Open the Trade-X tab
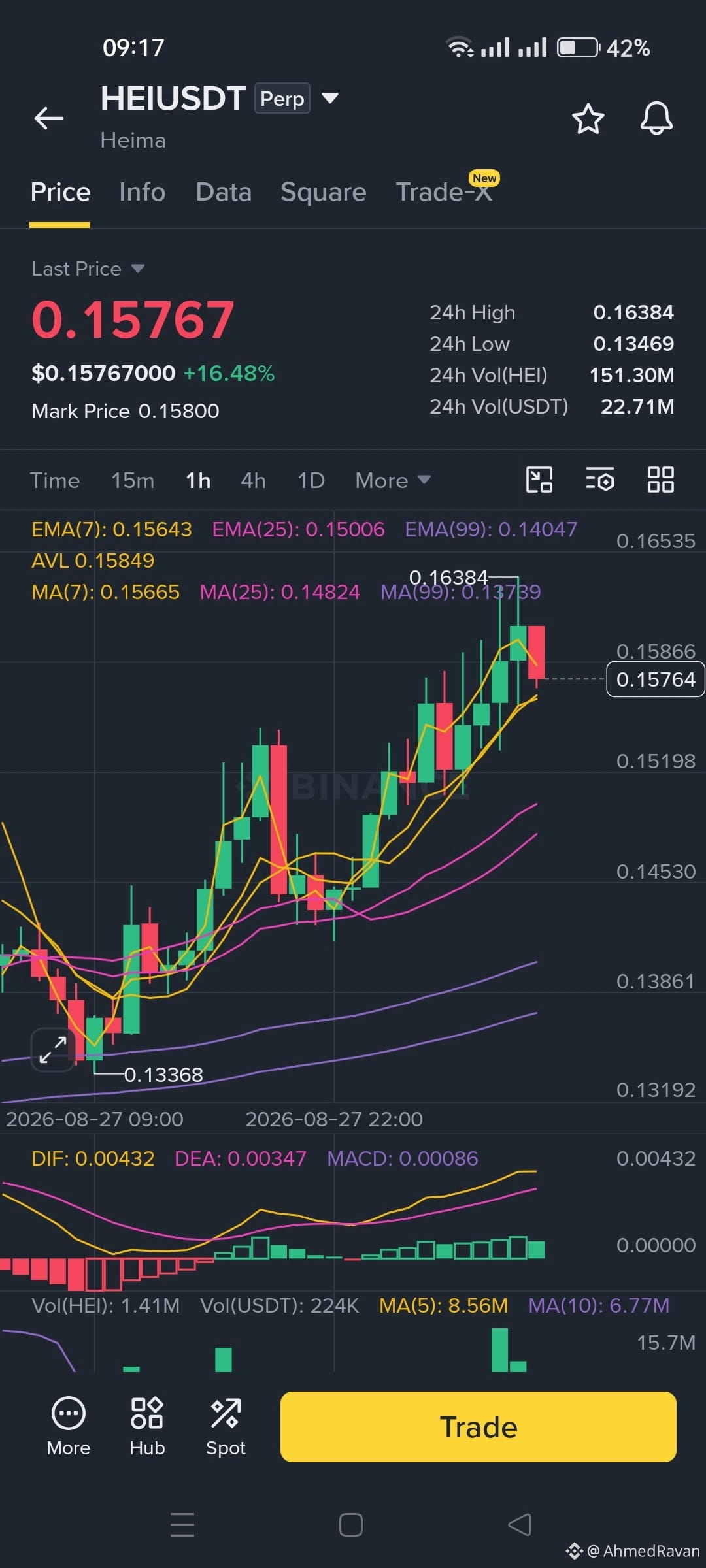Viewport: 706px width, 1568px height. pyautogui.click(x=444, y=192)
